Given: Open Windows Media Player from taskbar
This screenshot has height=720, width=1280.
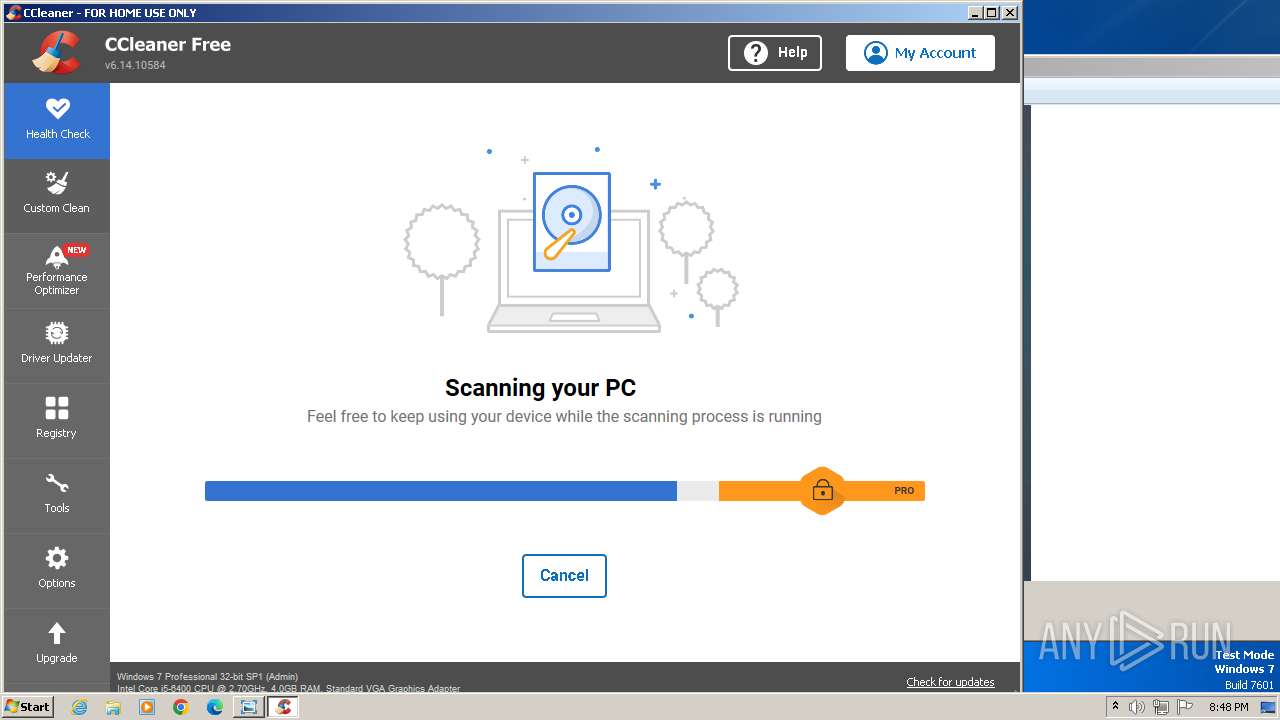Looking at the screenshot, I should (147, 707).
